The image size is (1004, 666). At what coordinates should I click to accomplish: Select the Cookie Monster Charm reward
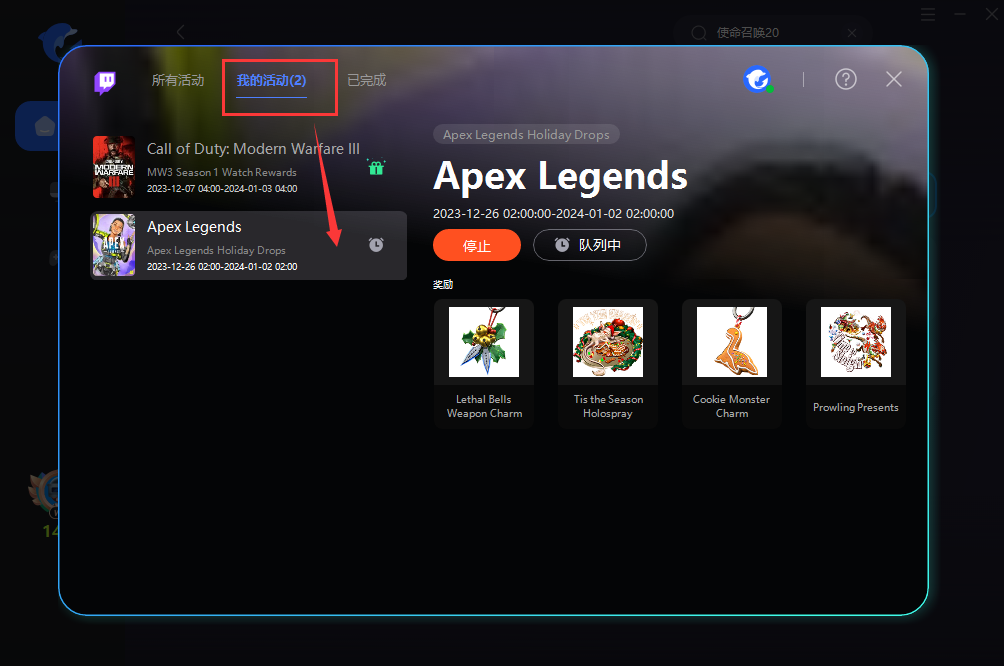point(732,363)
